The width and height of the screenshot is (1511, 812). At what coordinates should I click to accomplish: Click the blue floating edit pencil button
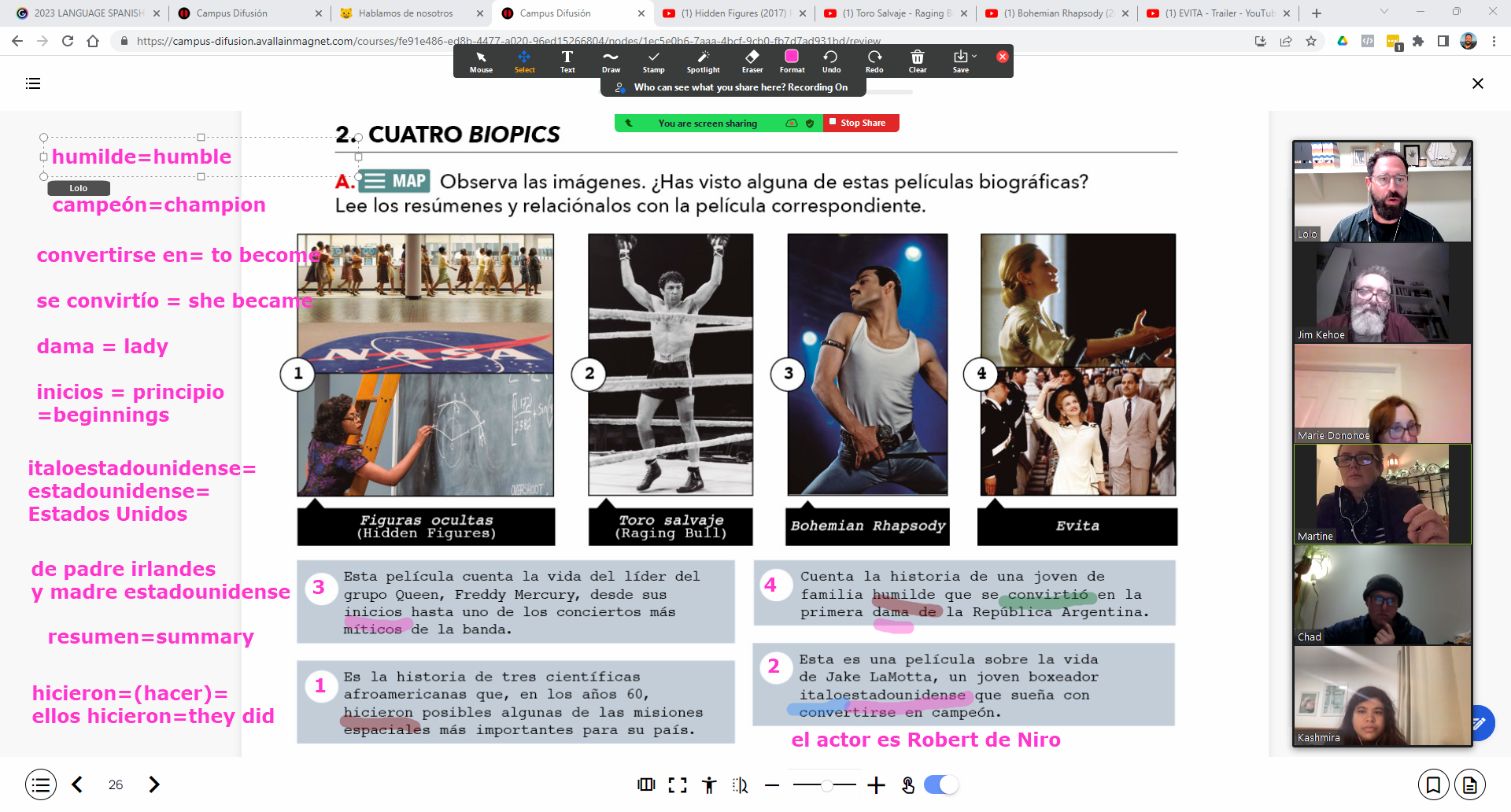point(1480,722)
